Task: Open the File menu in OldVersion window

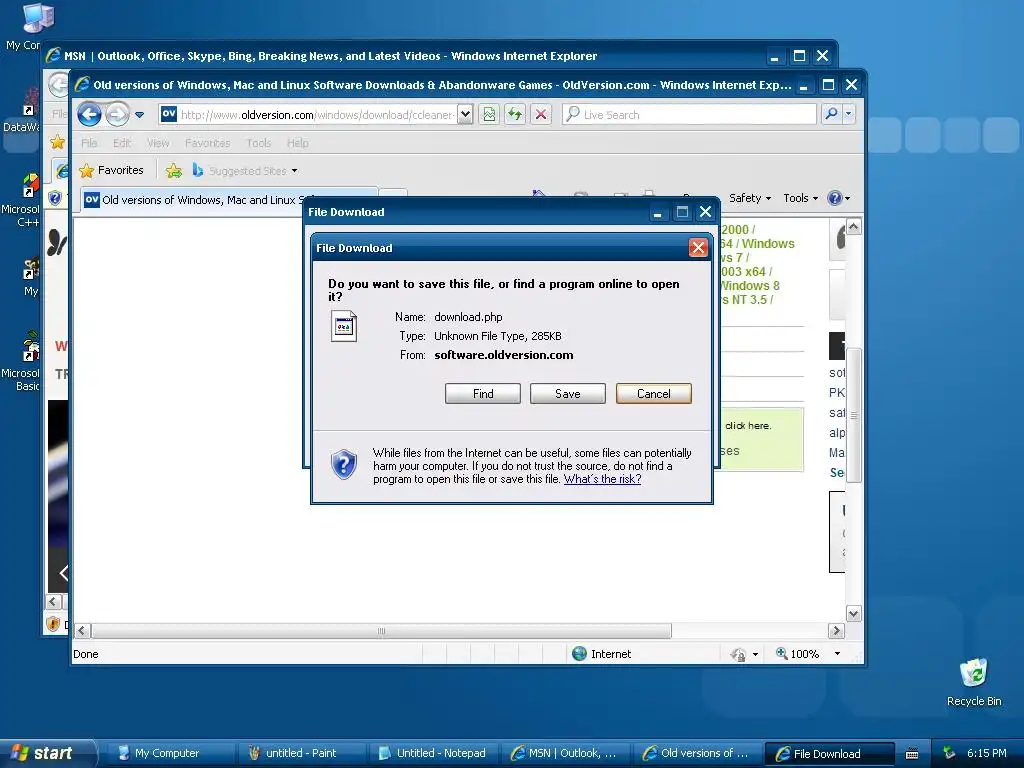Action: (x=89, y=143)
